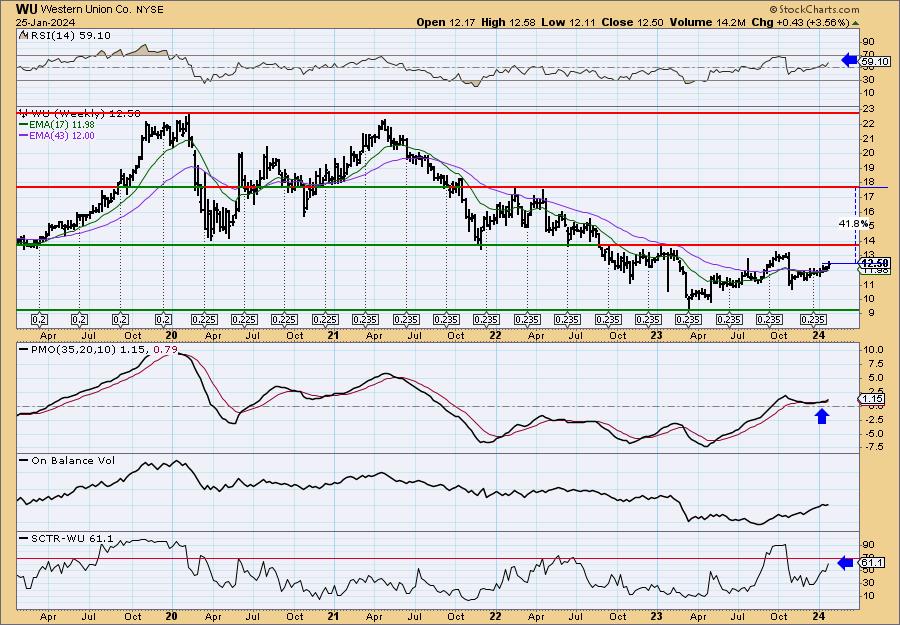This screenshot has height=625, width=900.
Task: Click the 25-Jan-2024 chart date
Action: pos(45,22)
